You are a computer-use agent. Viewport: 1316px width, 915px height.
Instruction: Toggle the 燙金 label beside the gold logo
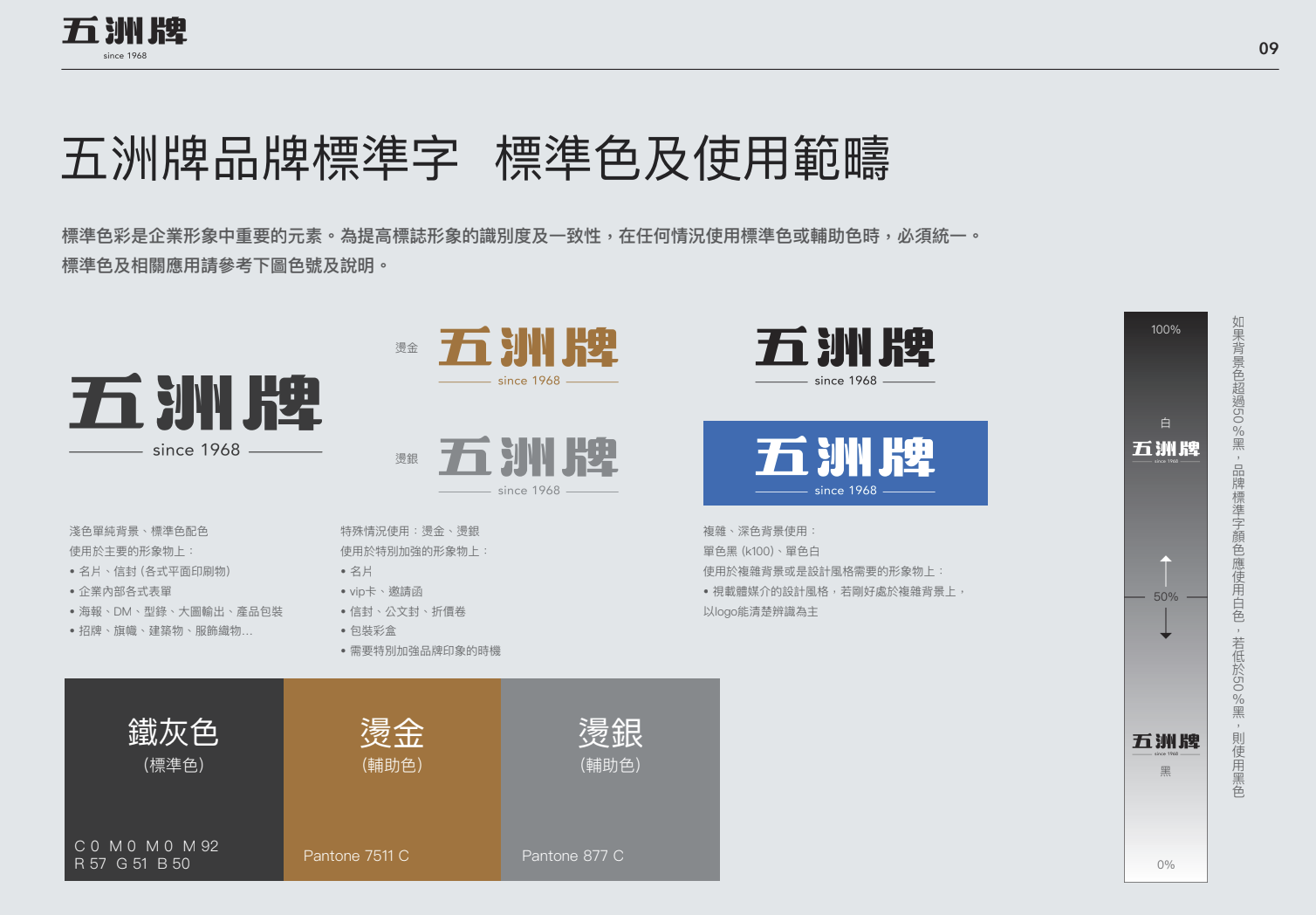tap(407, 347)
